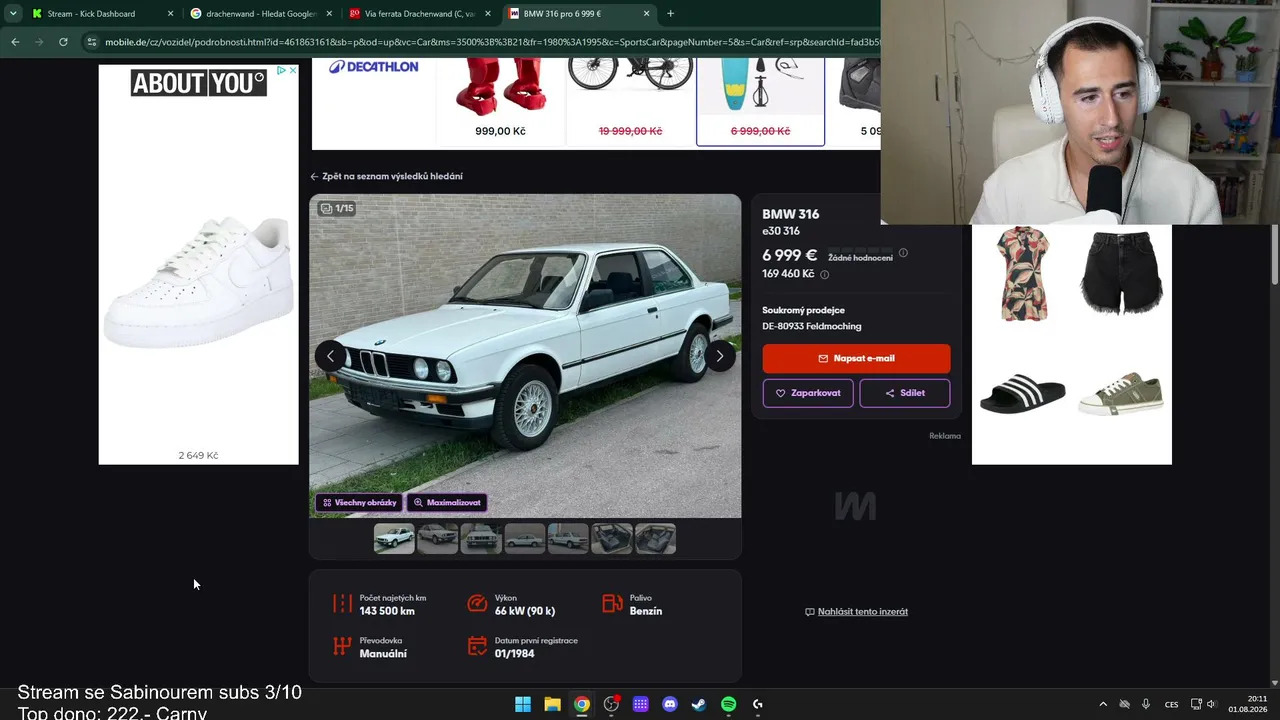Click the striped slide sandal ad
This screenshot has width=1280, height=720.
1023,394
